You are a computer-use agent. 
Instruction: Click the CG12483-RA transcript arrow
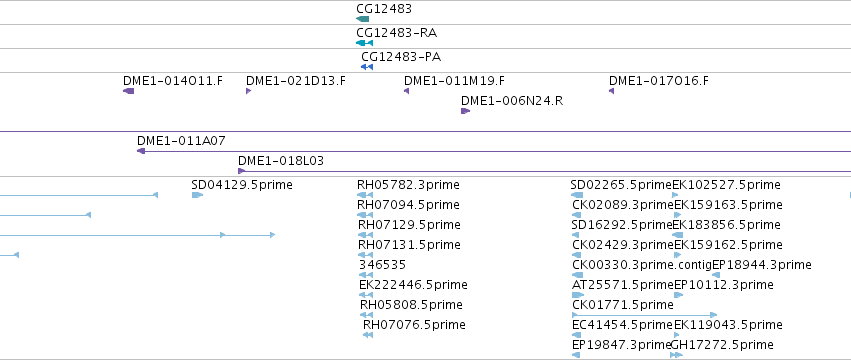click(x=365, y=43)
